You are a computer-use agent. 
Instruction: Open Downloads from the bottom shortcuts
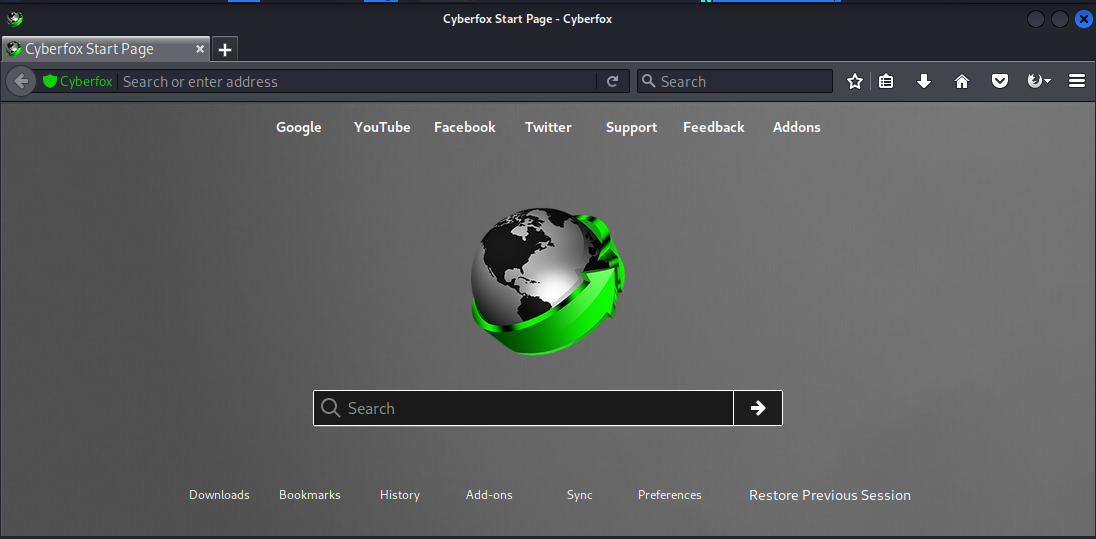(219, 495)
